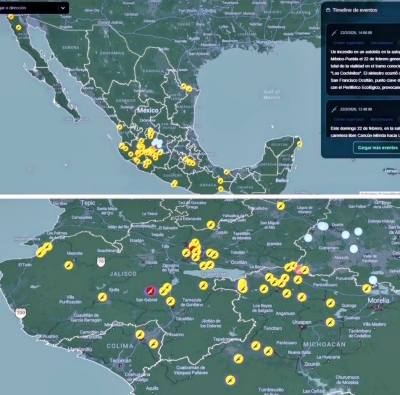400x395 pixels.
Task: Click the México country label on upper map
Action: pos(148,110)
